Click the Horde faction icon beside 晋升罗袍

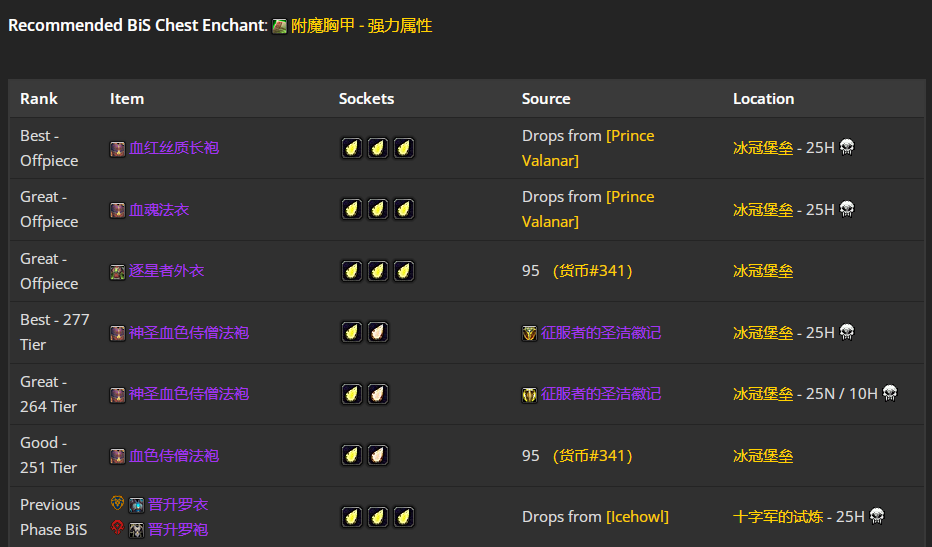pyautogui.click(x=118, y=529)
